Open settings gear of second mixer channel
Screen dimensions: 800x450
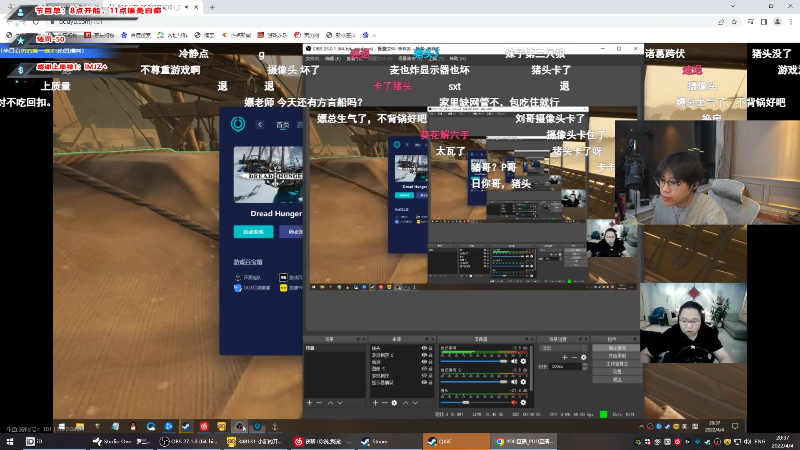point(523,382)
